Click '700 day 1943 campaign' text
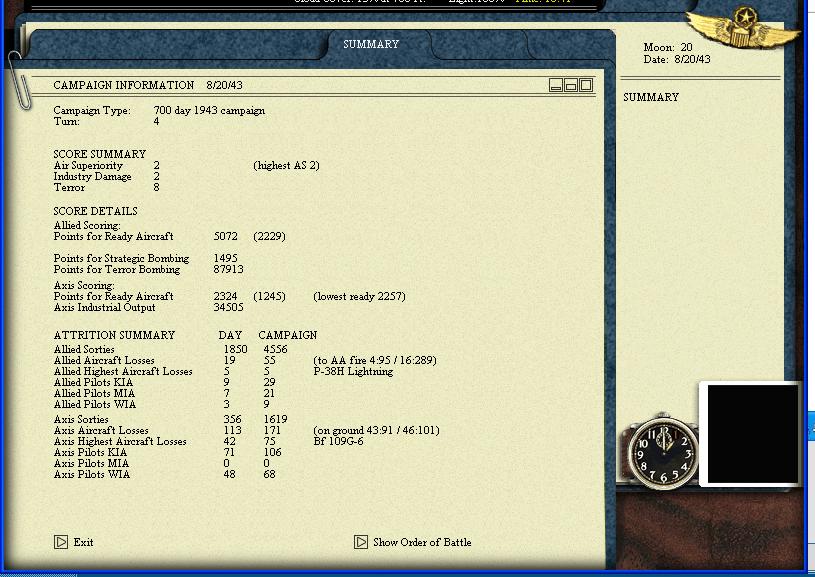The height and width of the screenshot is (577, 815). point(209,111)
